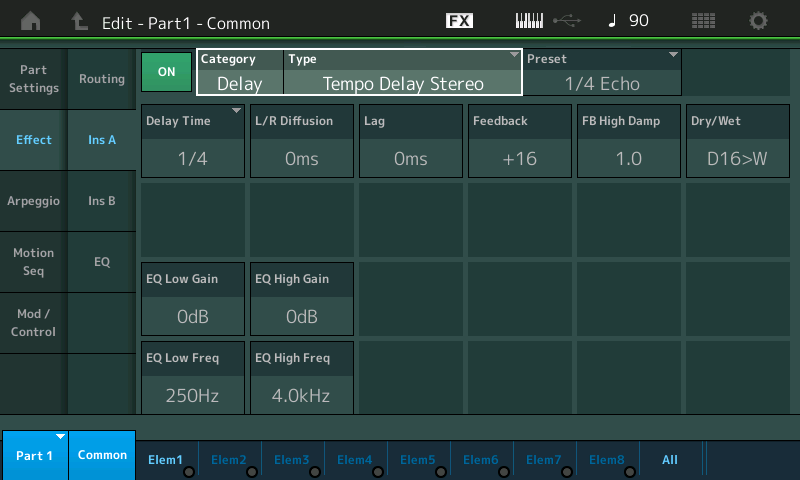The image size is (800, 480).
Task: Open the settings gear icon
Action: click(759, 21)
